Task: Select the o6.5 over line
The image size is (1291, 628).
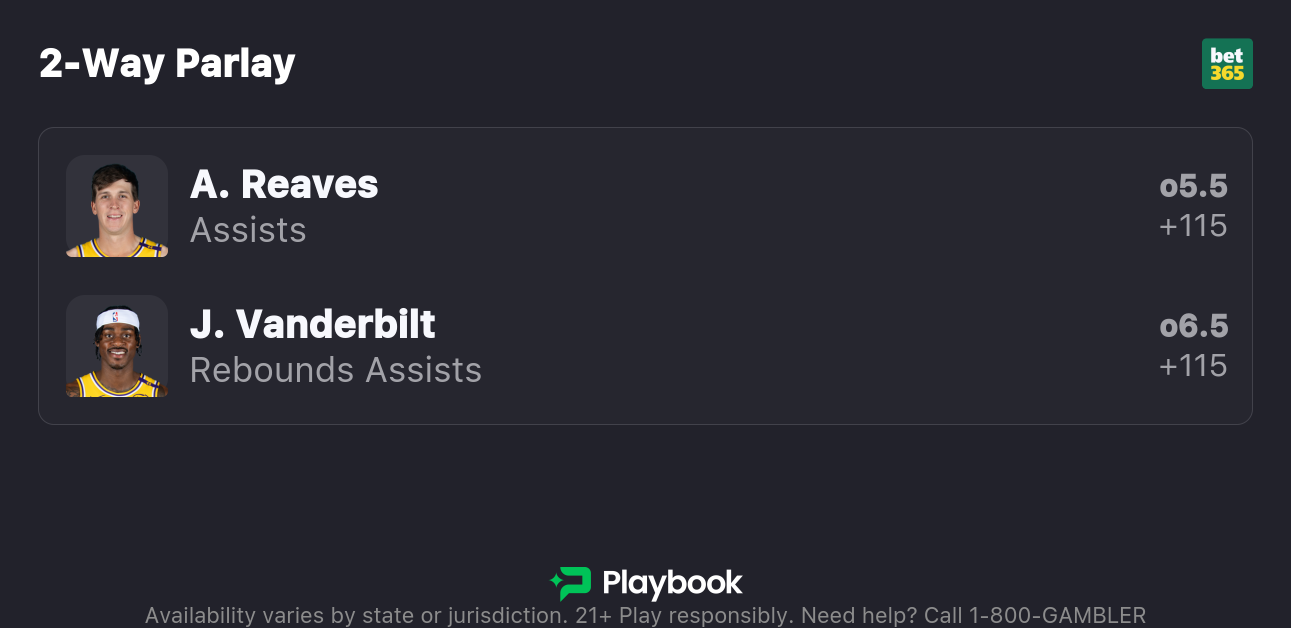Action: 1193,327
